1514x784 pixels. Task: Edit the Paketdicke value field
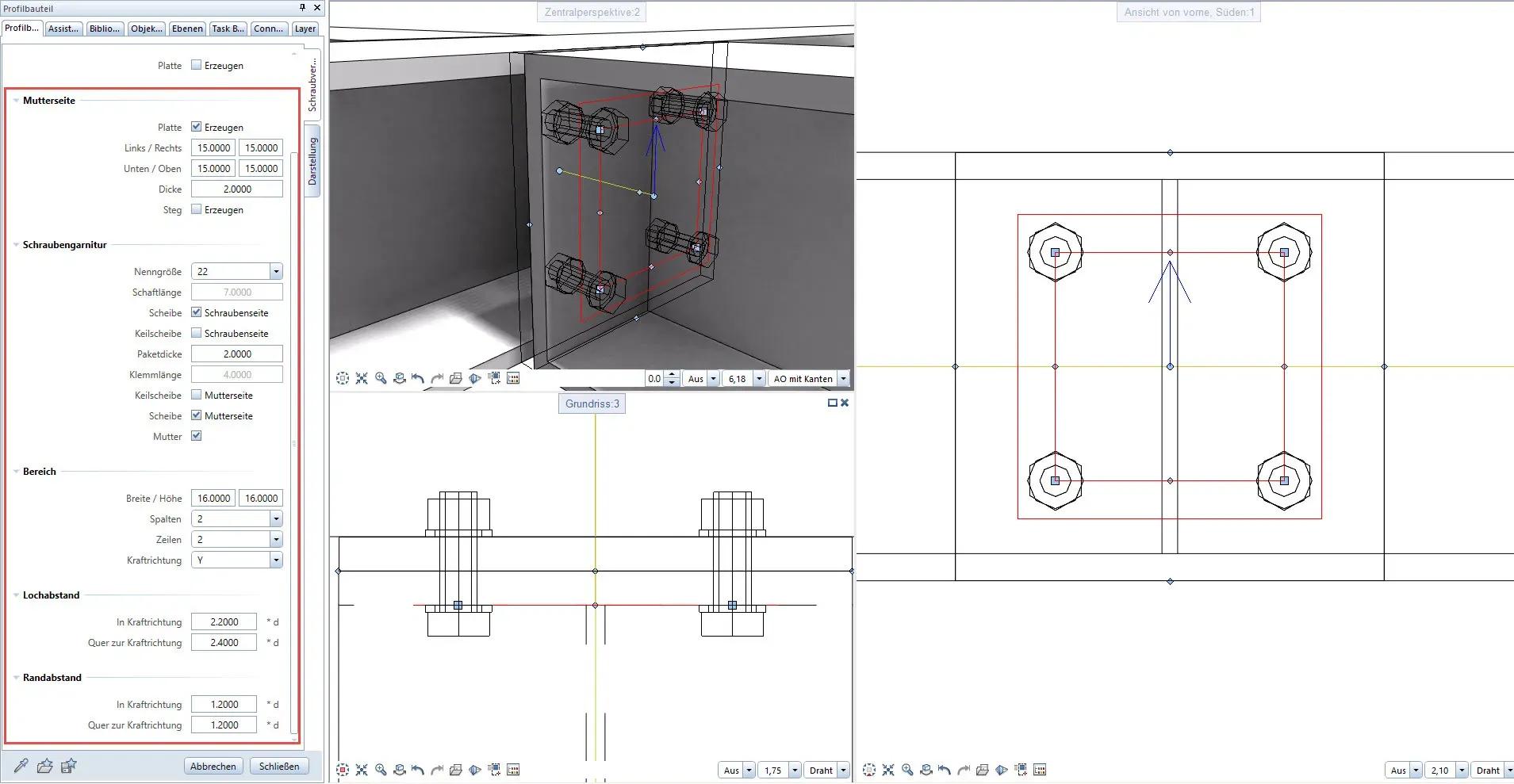[x=236, y=354]
